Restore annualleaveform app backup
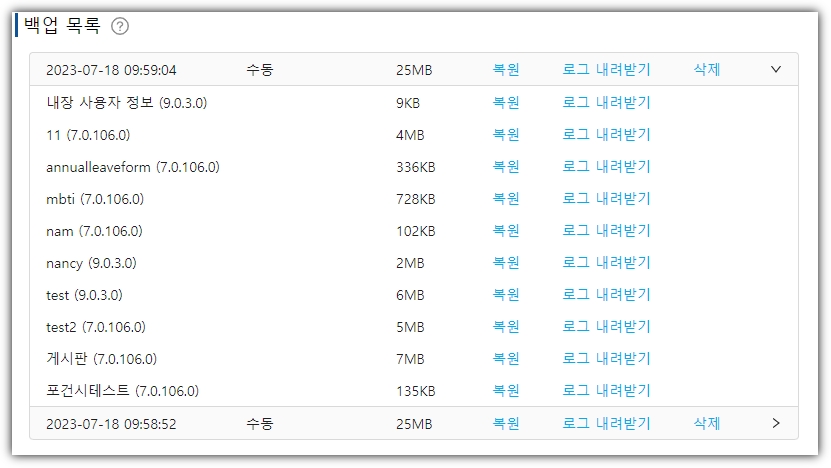This screenshot has height=468, width=831. (506, 166)
